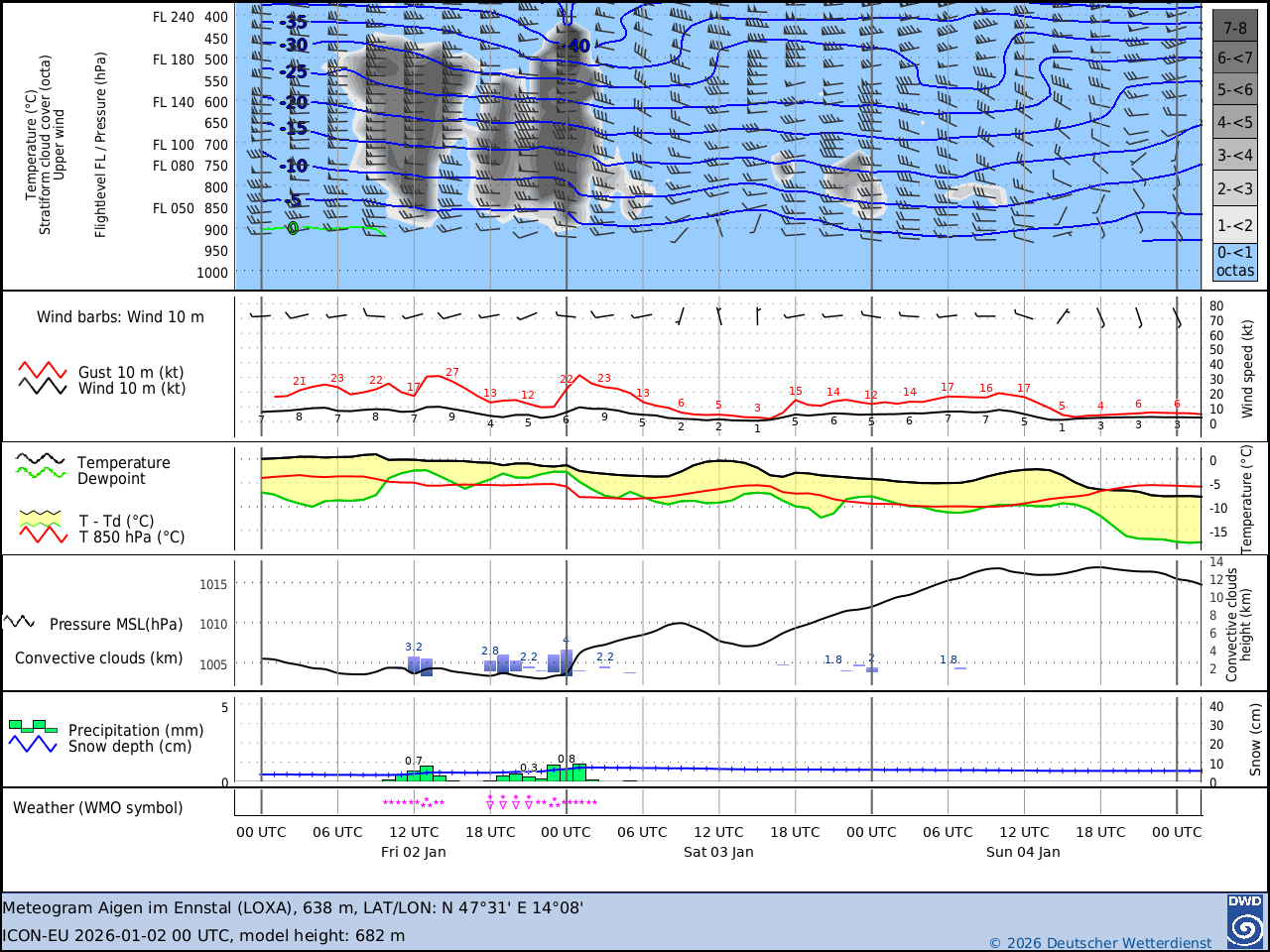Click the 'FL 180' flight level label
Image resolution: width=1270 pixels, height=952 pixels.
[x=174, y=59]
